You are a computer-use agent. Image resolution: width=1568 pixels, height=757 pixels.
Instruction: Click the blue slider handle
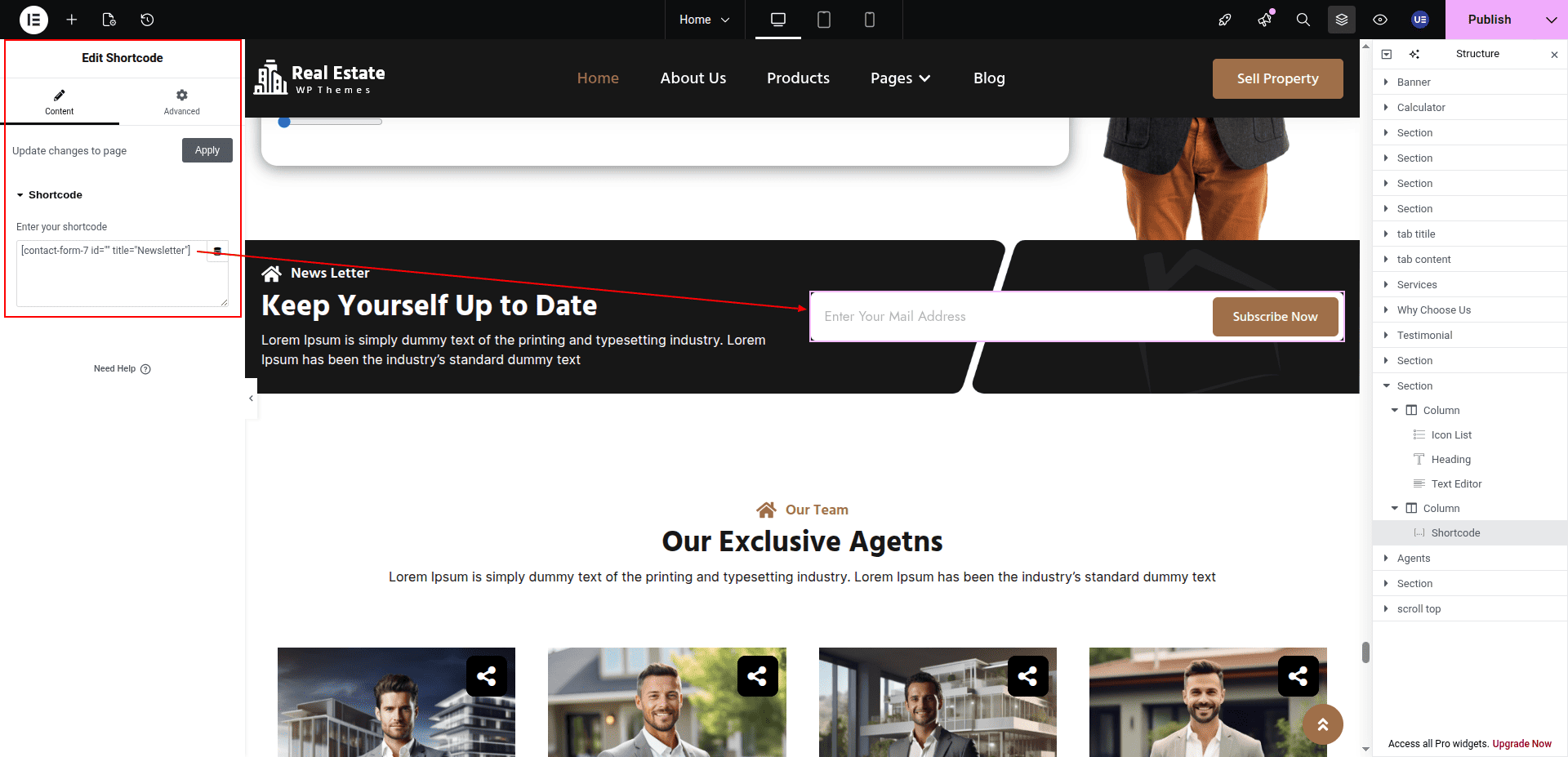[284, 122]
